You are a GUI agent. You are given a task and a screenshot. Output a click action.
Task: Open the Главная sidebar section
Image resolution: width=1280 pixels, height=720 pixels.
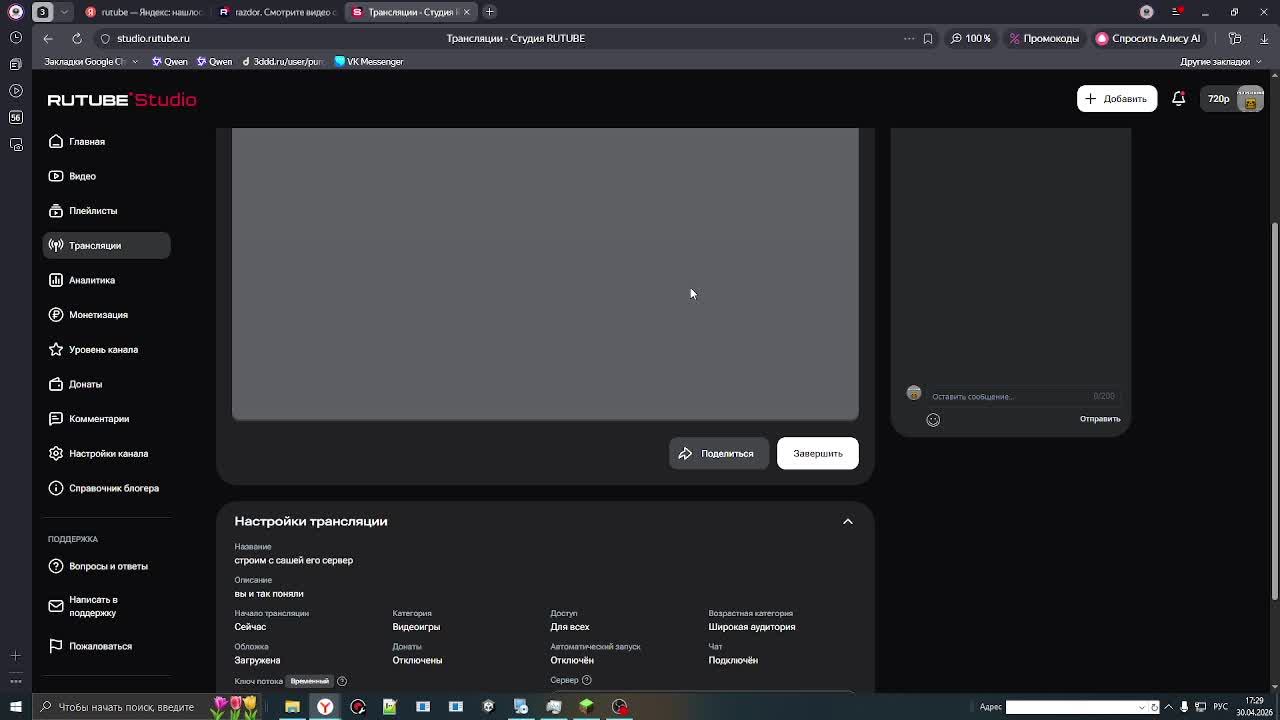point(106,141)
